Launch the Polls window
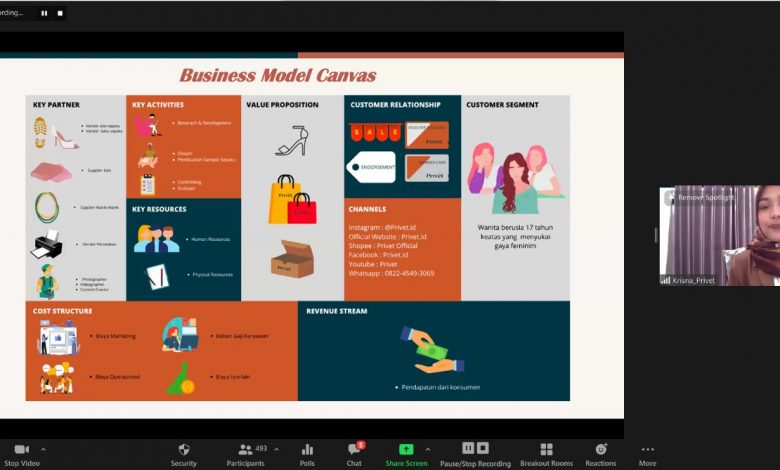Screen dimensions: 780x470 coord(307,454)
